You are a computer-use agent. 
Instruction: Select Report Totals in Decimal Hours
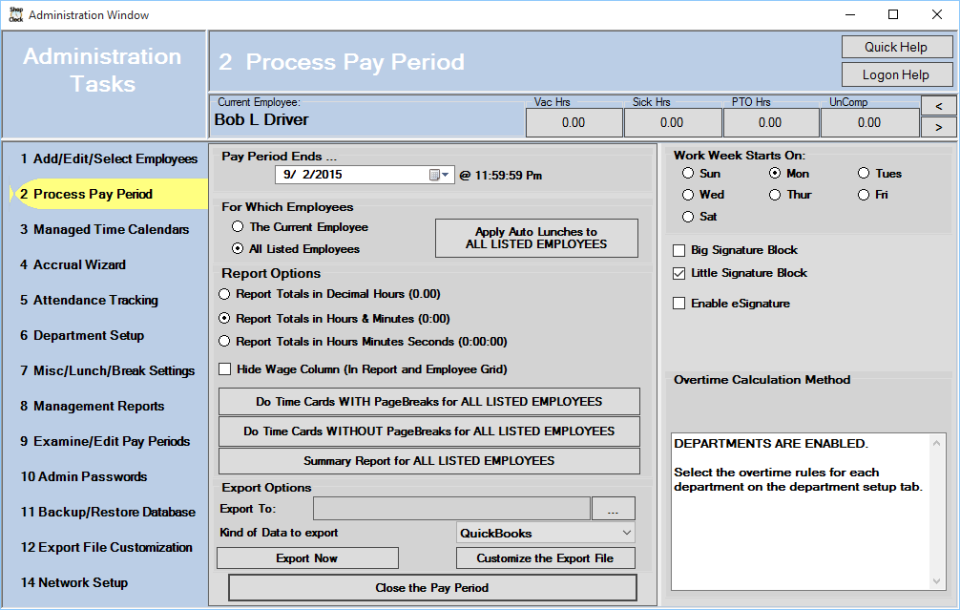[223, 293]
